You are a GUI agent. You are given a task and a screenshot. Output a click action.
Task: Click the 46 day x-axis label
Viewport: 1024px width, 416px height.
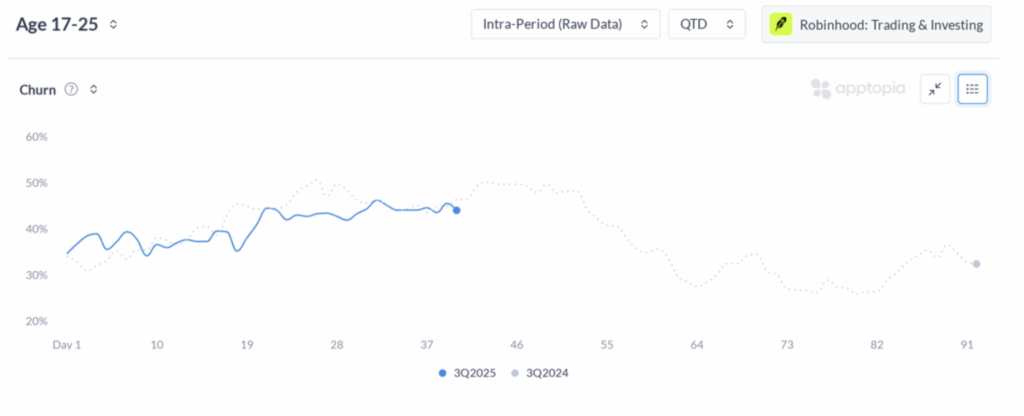(x=517, y=344)
